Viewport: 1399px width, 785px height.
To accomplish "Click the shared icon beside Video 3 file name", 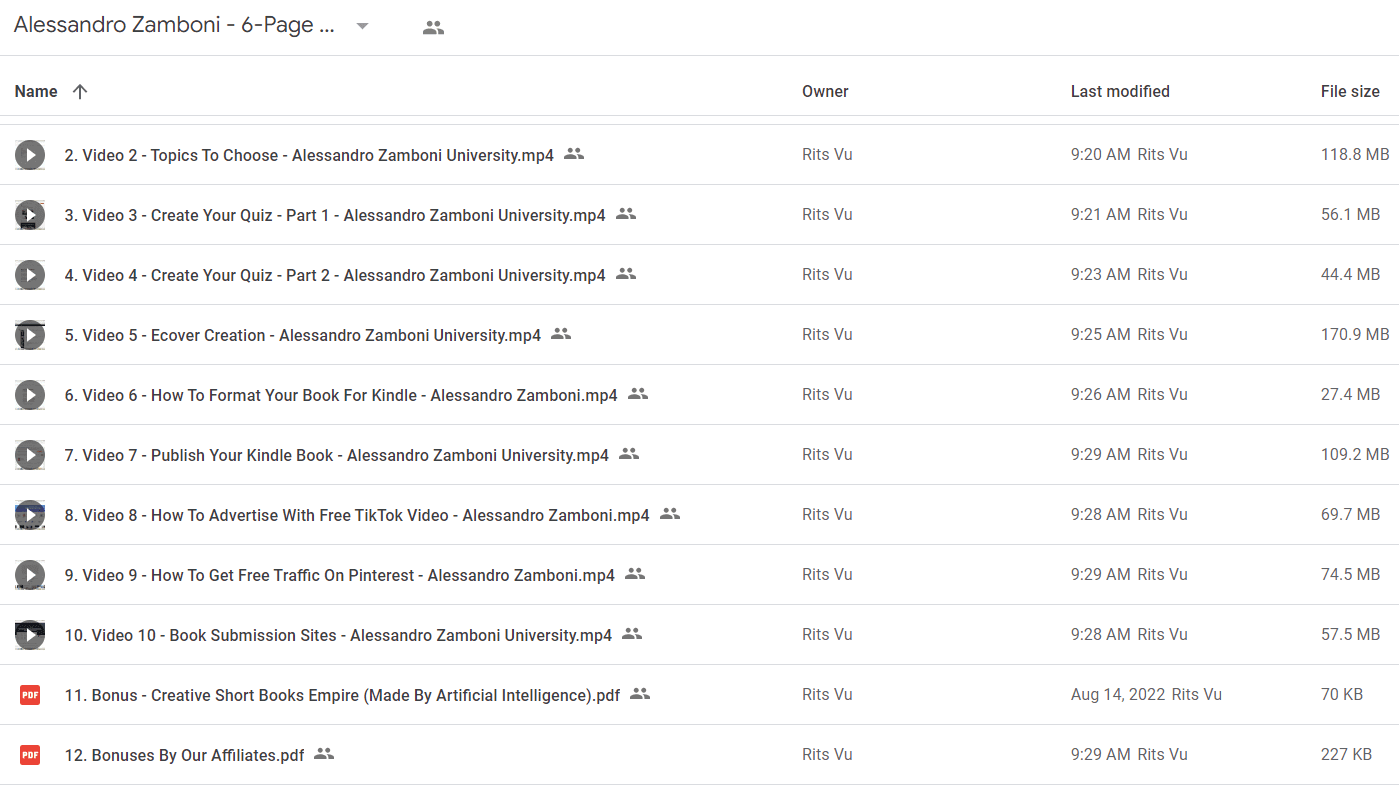I will tap(626, 214).
